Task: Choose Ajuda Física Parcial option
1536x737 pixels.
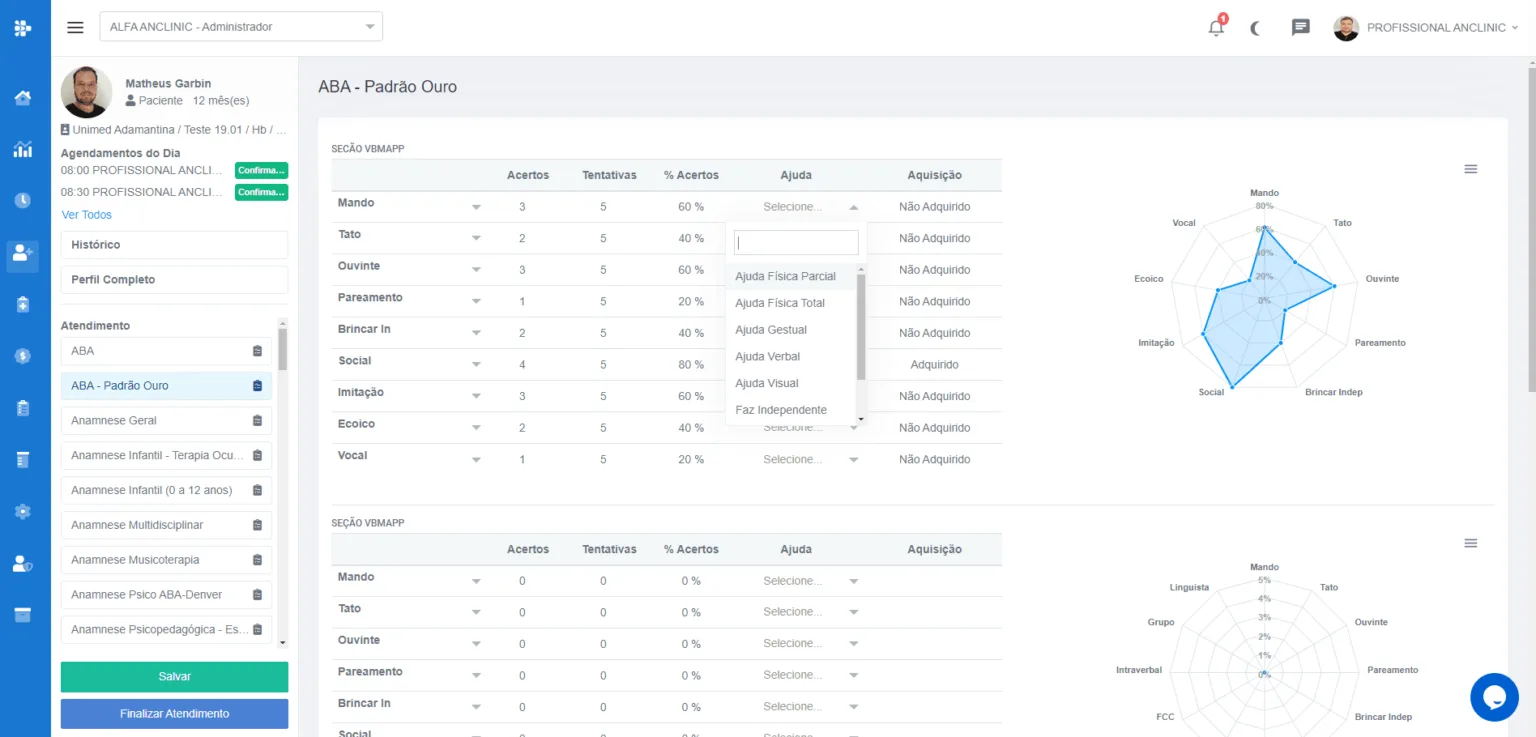Action: pos(791,276)
